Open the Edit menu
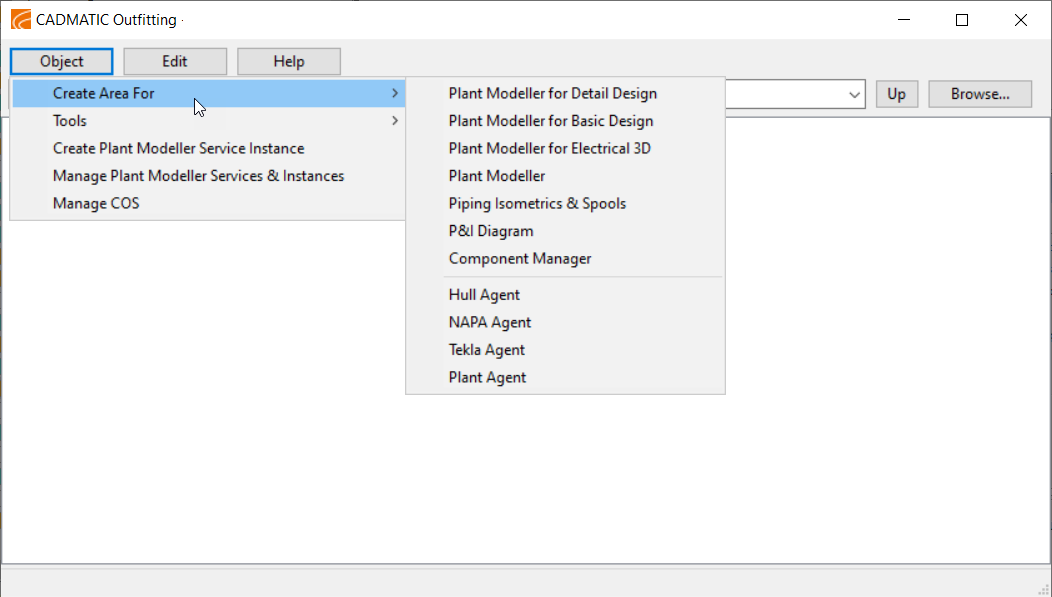The width and height of the screenshot is (1052, 597). point(175,62)
